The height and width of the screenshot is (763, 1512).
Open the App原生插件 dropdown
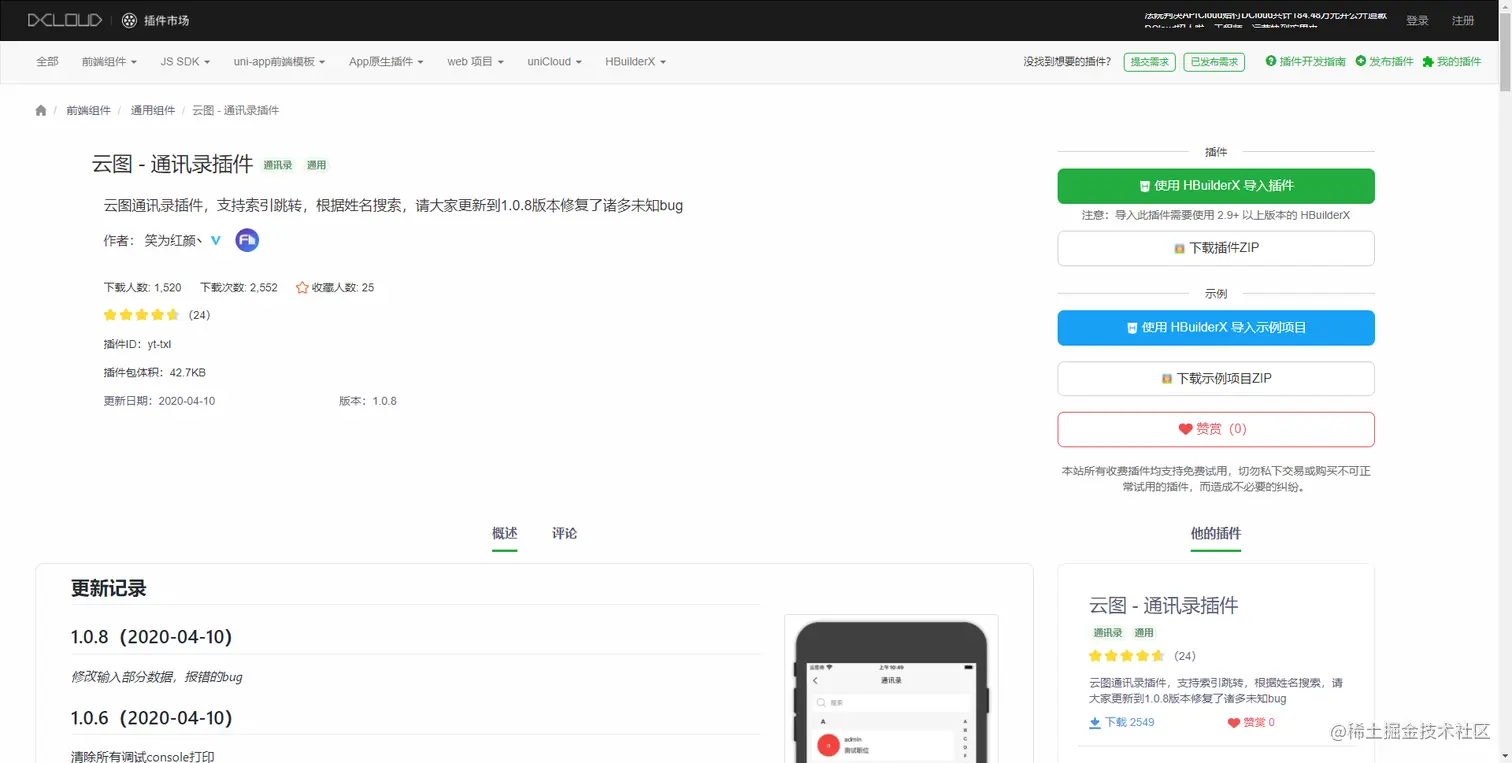(x=386, y=62)
